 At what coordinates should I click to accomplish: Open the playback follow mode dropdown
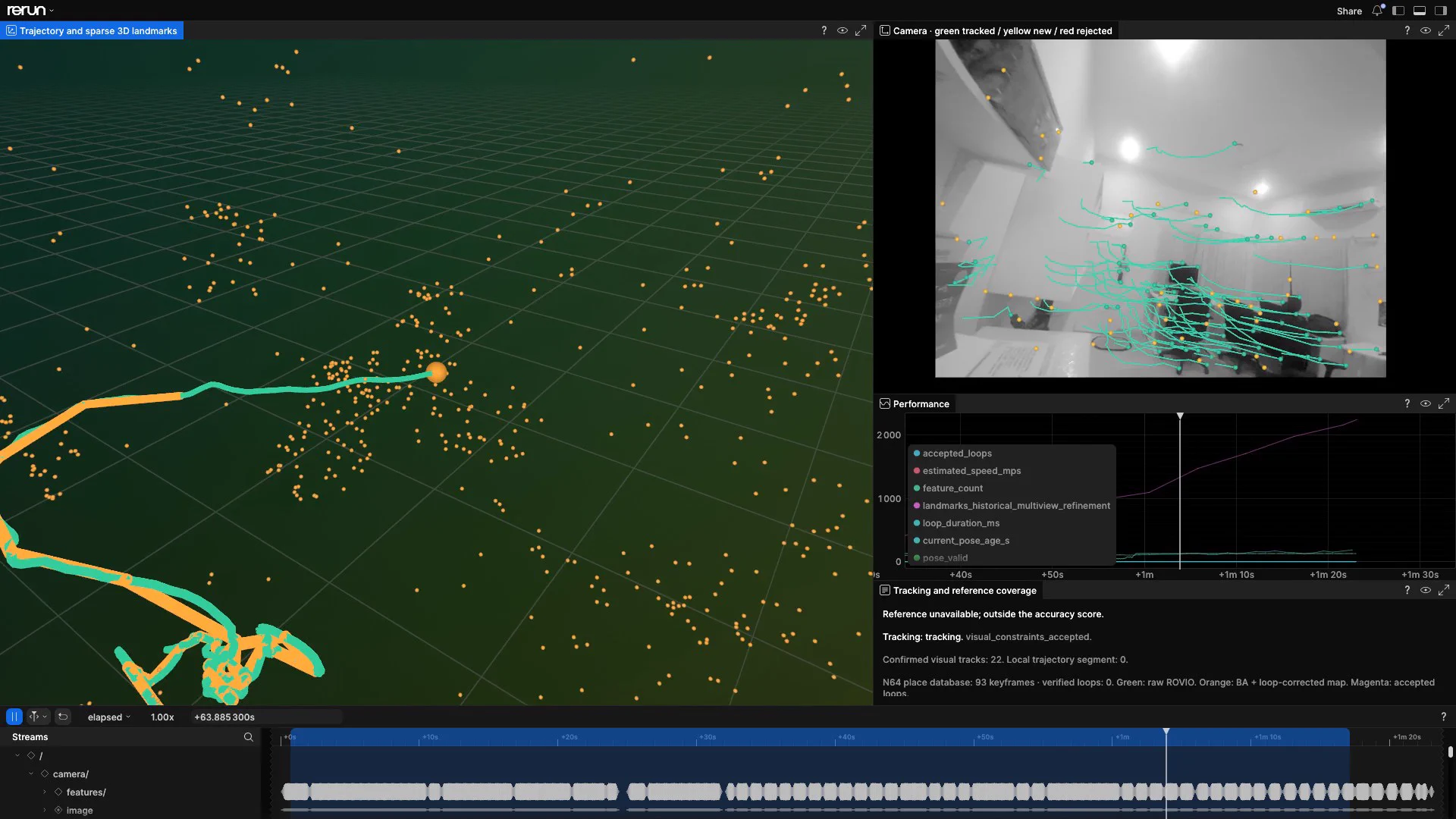tap(38, 717)
